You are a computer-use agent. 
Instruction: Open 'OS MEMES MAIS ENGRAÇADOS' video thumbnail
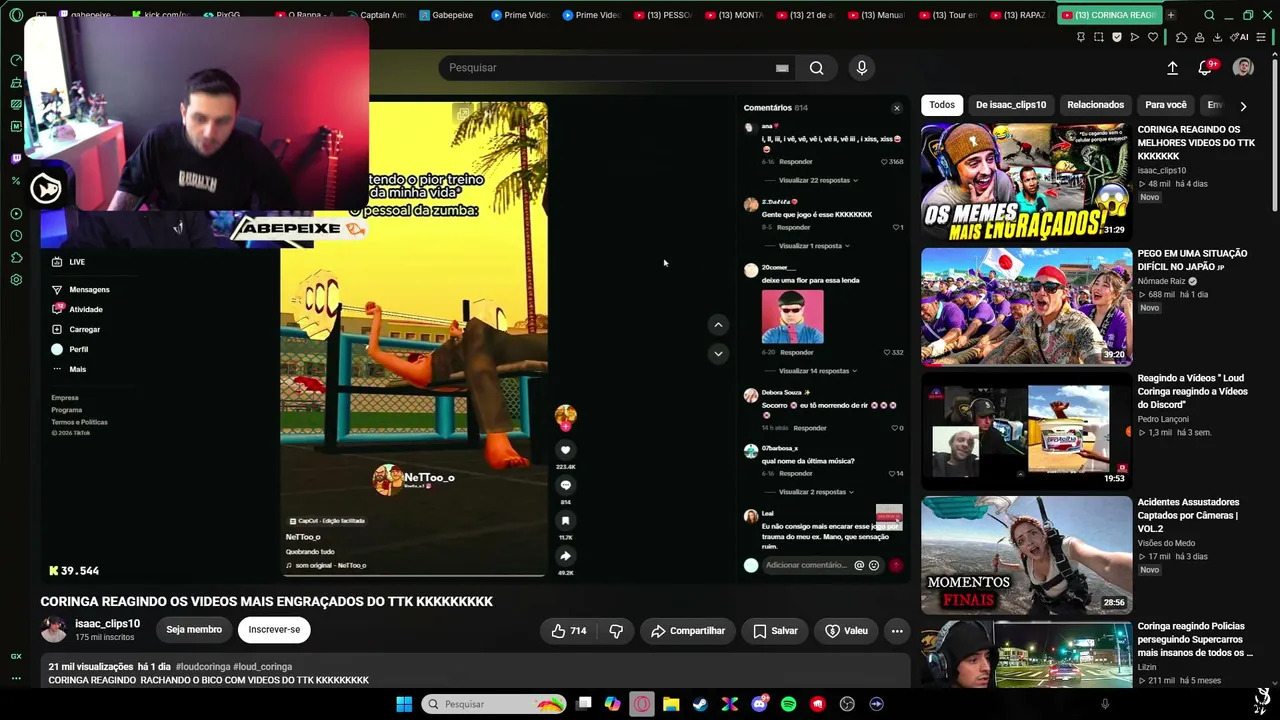tap(1026, 181)
